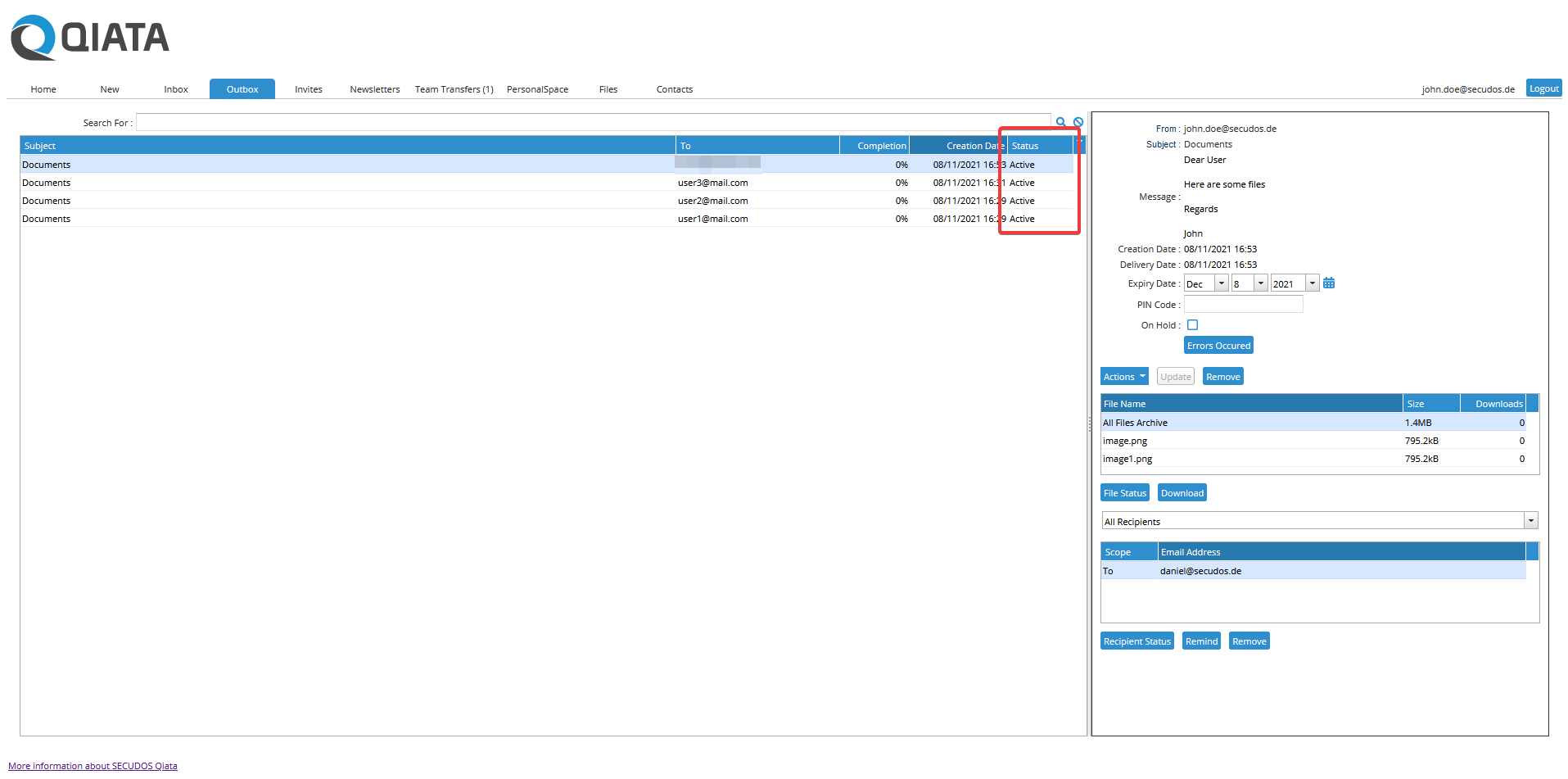Image resolution: width=1568 pixels, height=779 pixels.
Task: Open the All Recipients dropdown
Action: [x=1530, y=521]
